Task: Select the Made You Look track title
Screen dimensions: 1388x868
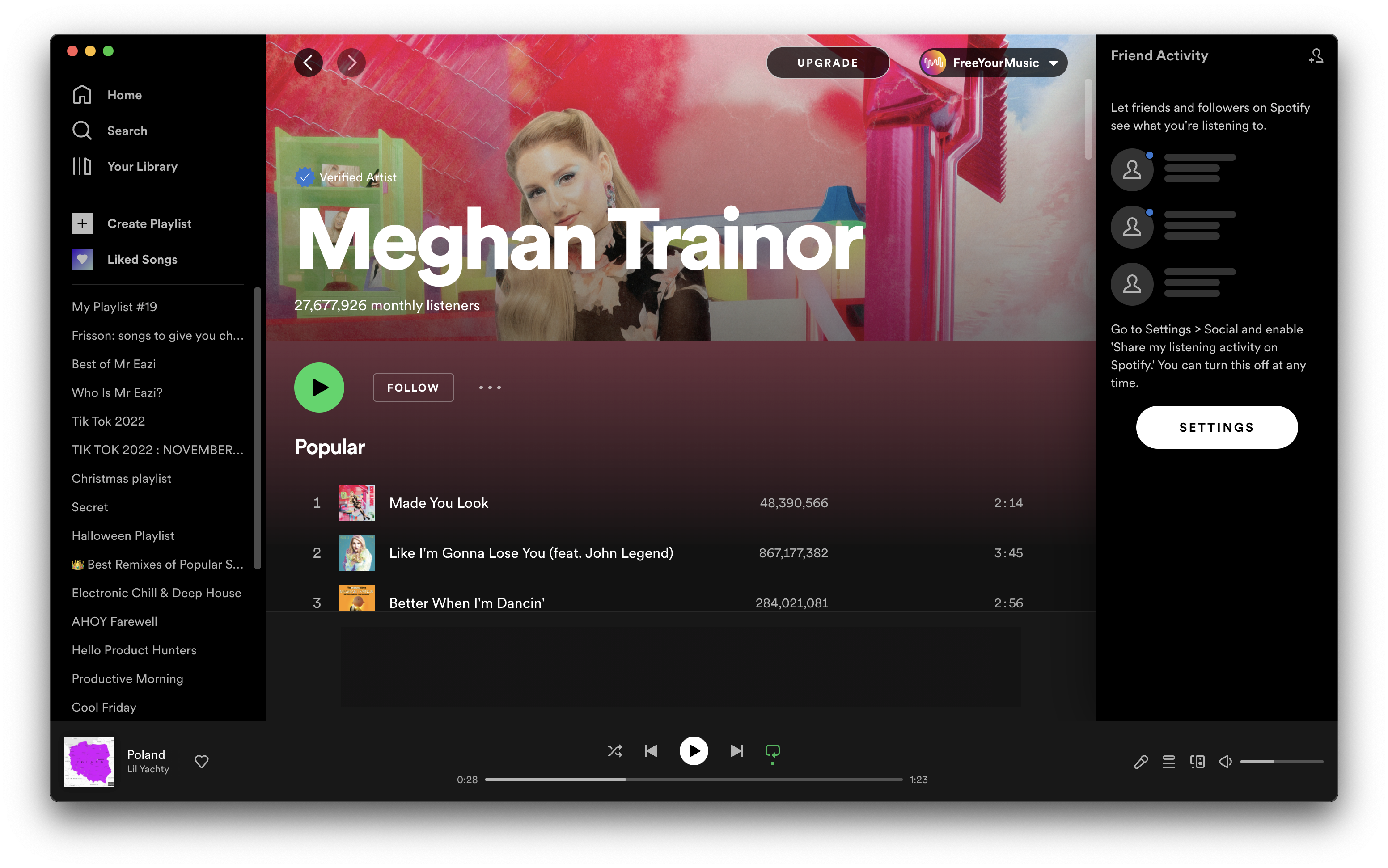Action: click(x=439, y=503)
